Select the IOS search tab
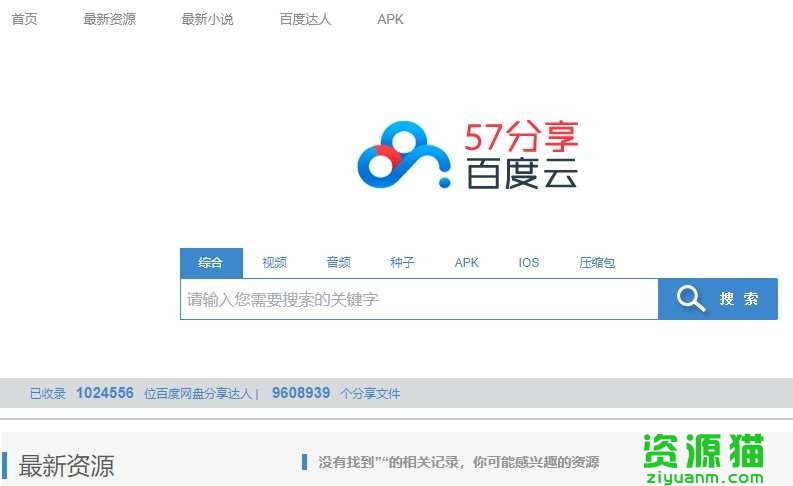793x486 pixels. pyautogui.click(x=528, y=262)
